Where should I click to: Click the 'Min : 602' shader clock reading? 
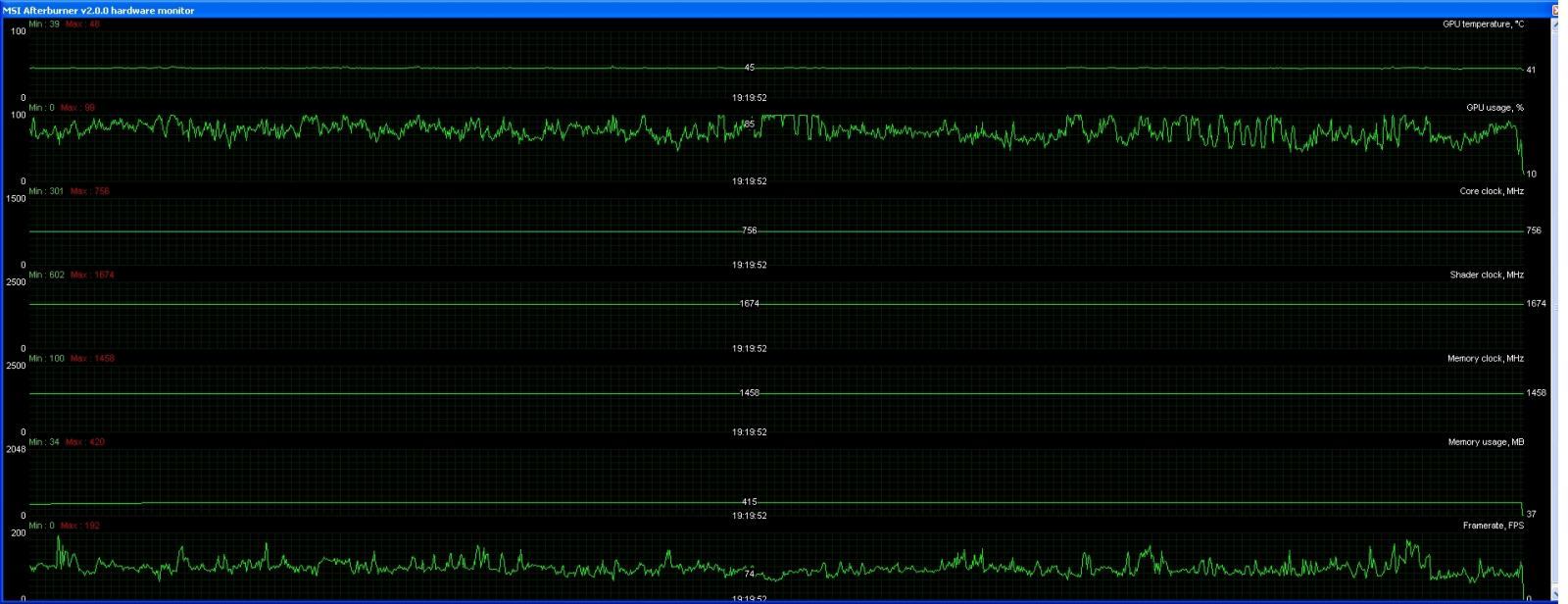pos(46,275)
